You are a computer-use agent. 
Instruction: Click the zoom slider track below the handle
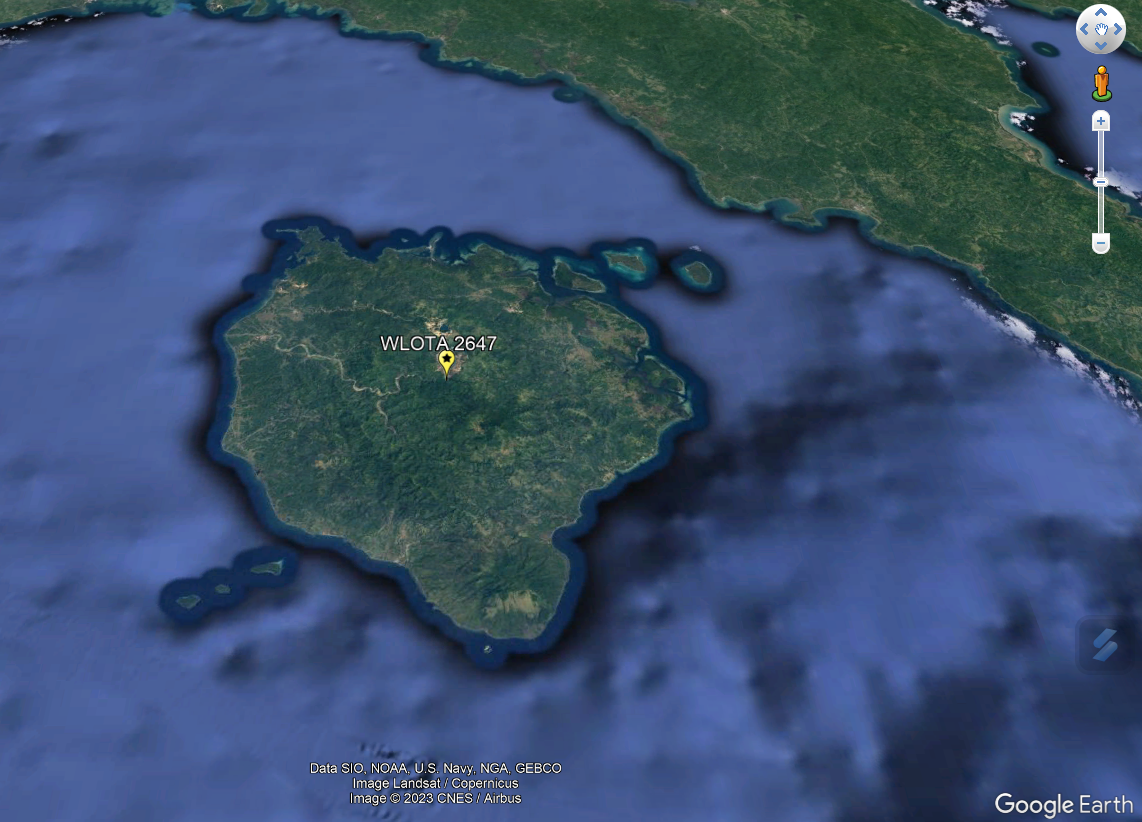(x=1101, y=212)
